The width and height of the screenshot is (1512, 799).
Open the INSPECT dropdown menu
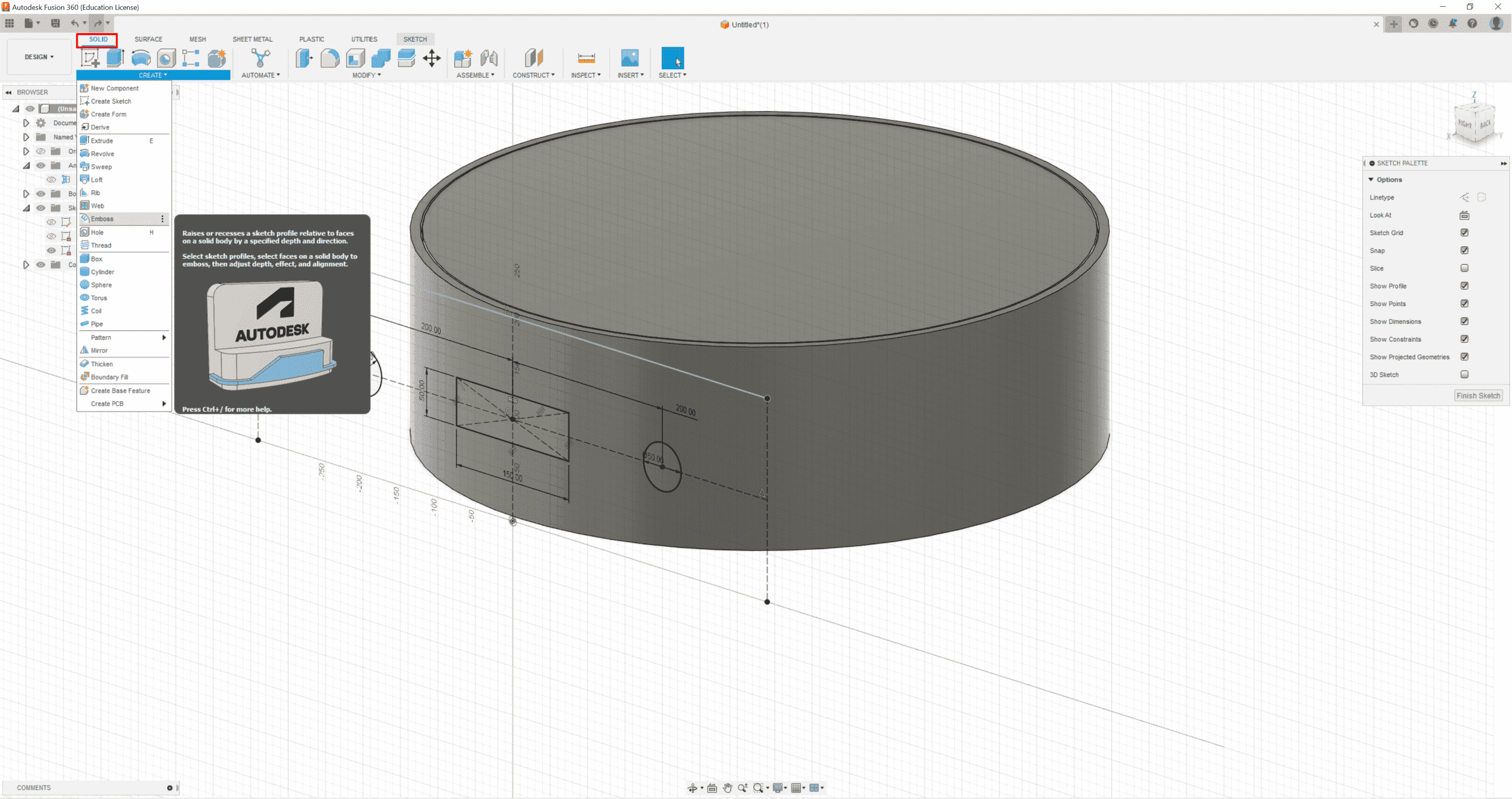point(586,75)
